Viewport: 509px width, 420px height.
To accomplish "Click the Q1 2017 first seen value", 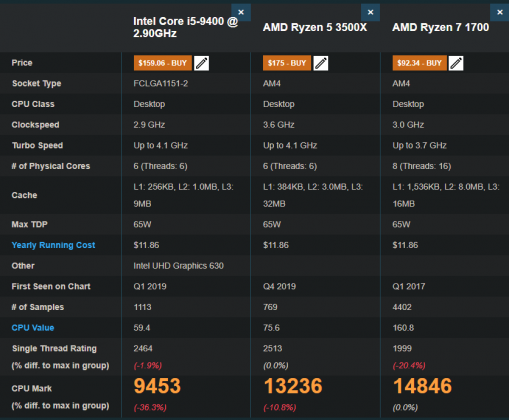I will click(409, 286).
